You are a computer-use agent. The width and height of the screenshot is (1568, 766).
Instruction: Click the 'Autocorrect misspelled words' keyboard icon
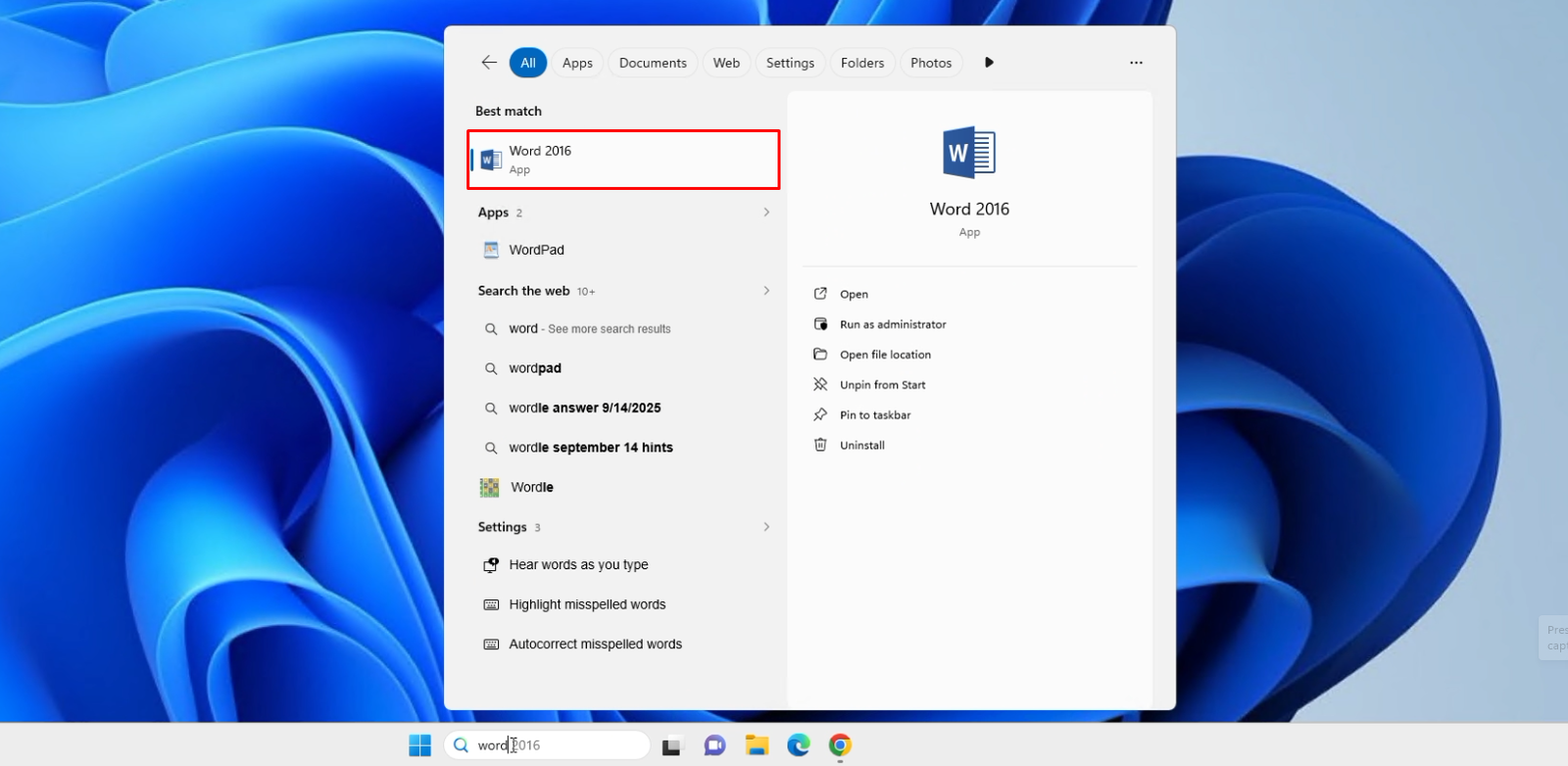click(x=491, y=645)
